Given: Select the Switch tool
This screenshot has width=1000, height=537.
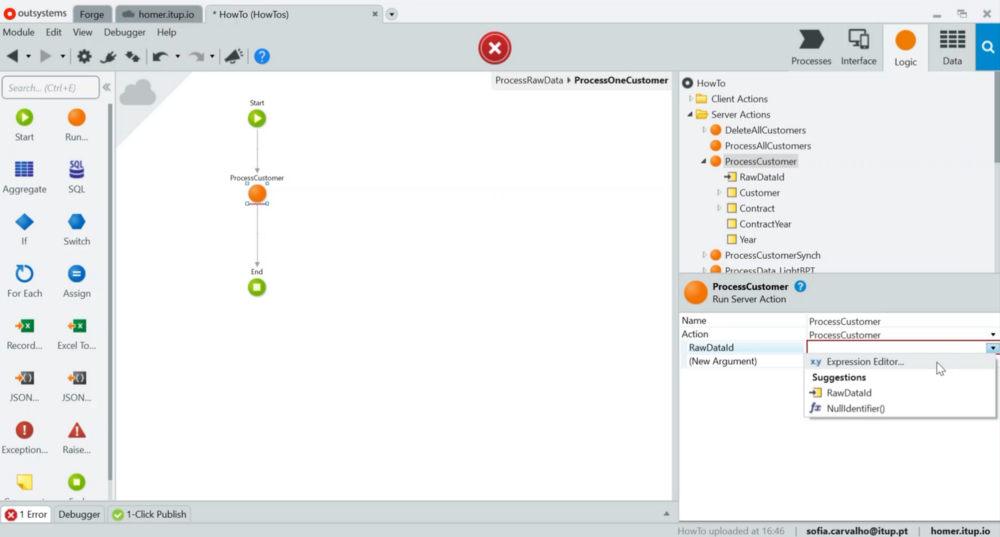Looking at the screenshot, I should click(77, 230).
